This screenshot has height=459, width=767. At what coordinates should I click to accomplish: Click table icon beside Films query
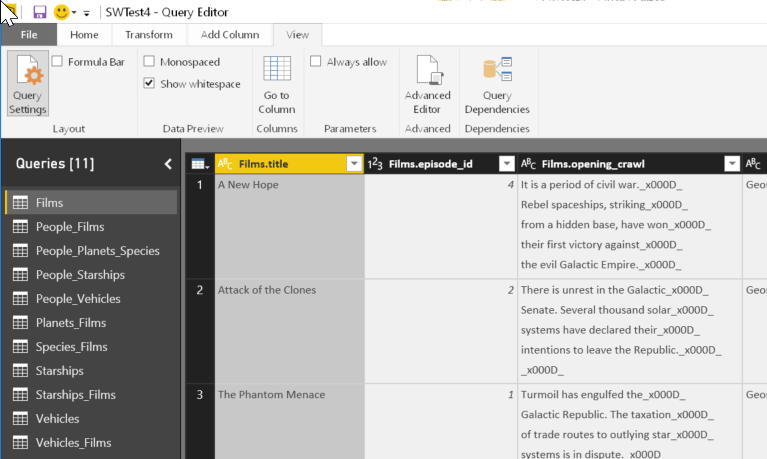(20, 203)
